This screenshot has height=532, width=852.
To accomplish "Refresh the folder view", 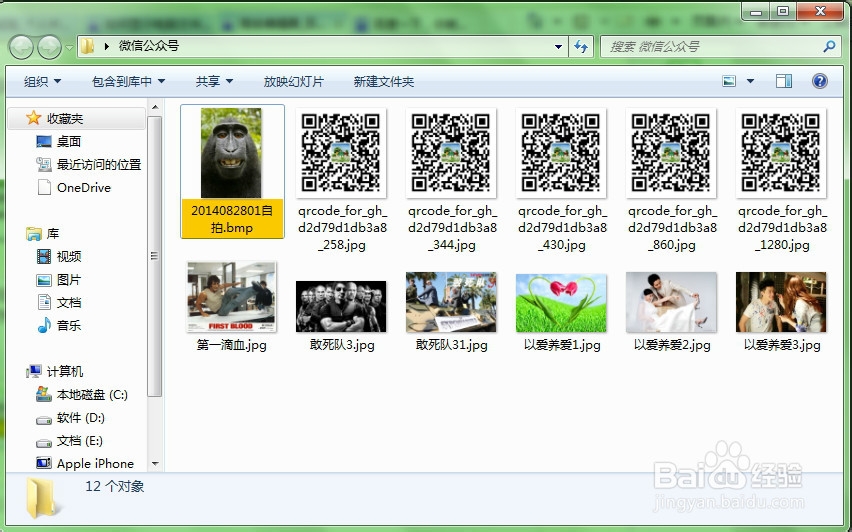I will (581, 47).
